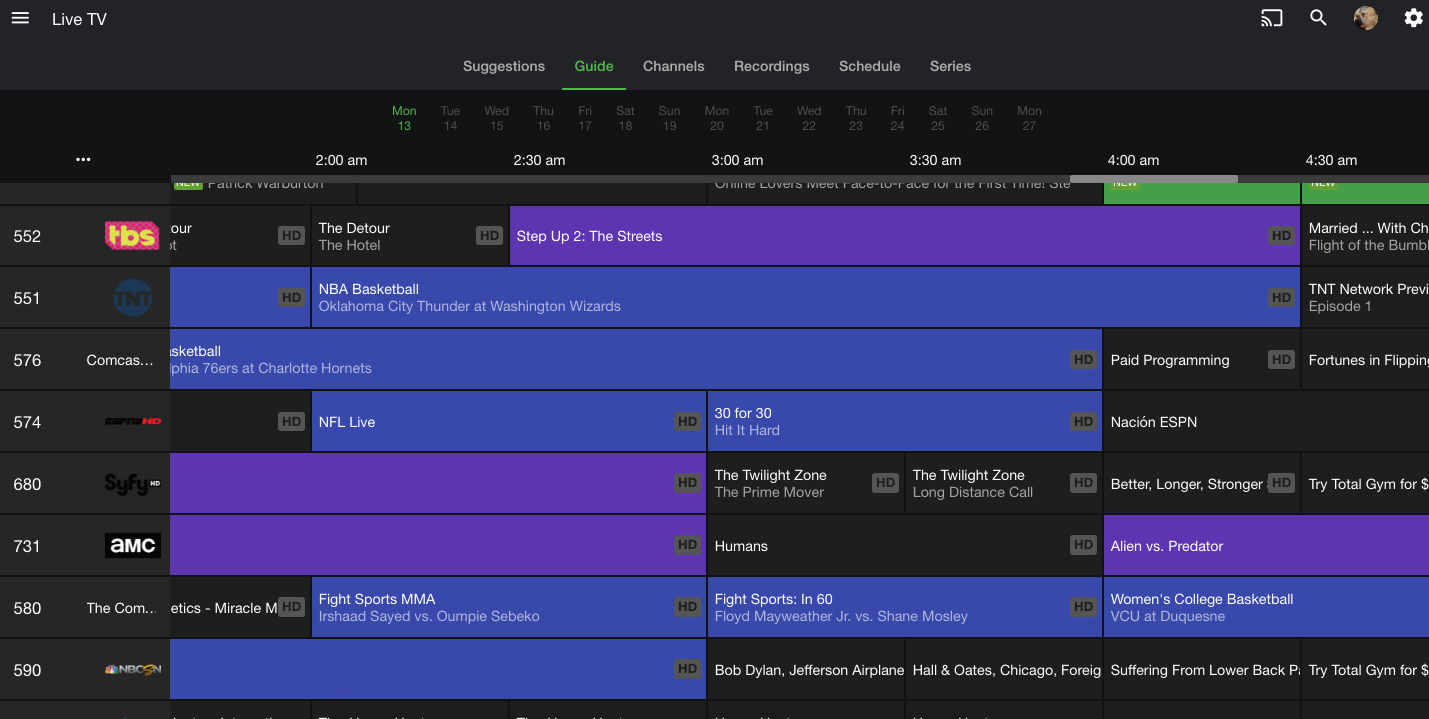Open Suffering From Lower Back Pain program
This screenshot has height=719, width=1429.
pos(1201,670)
